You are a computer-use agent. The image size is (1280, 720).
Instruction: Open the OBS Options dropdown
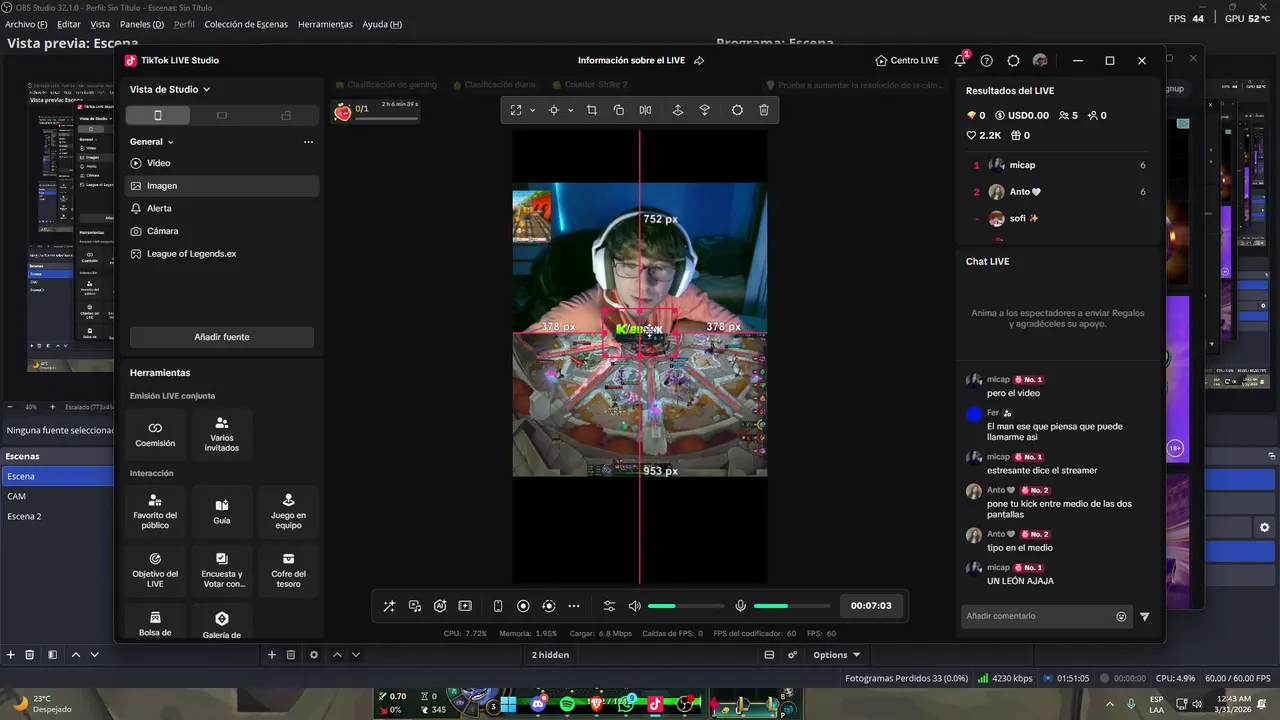click(836, 655)
